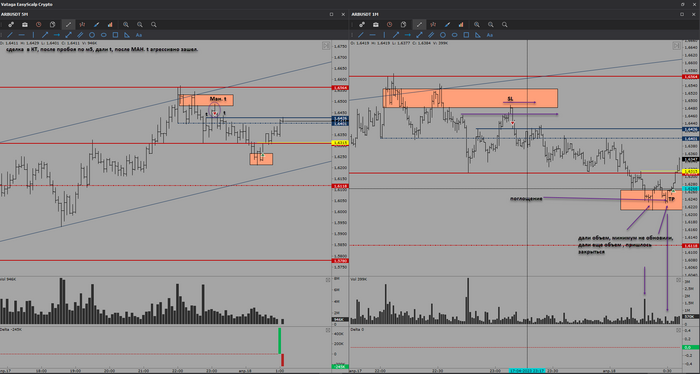Select the horizontal line tool in ARBUSDT 1M panel
The height and width of the screenshot is (374, 700).
point(372,35)
